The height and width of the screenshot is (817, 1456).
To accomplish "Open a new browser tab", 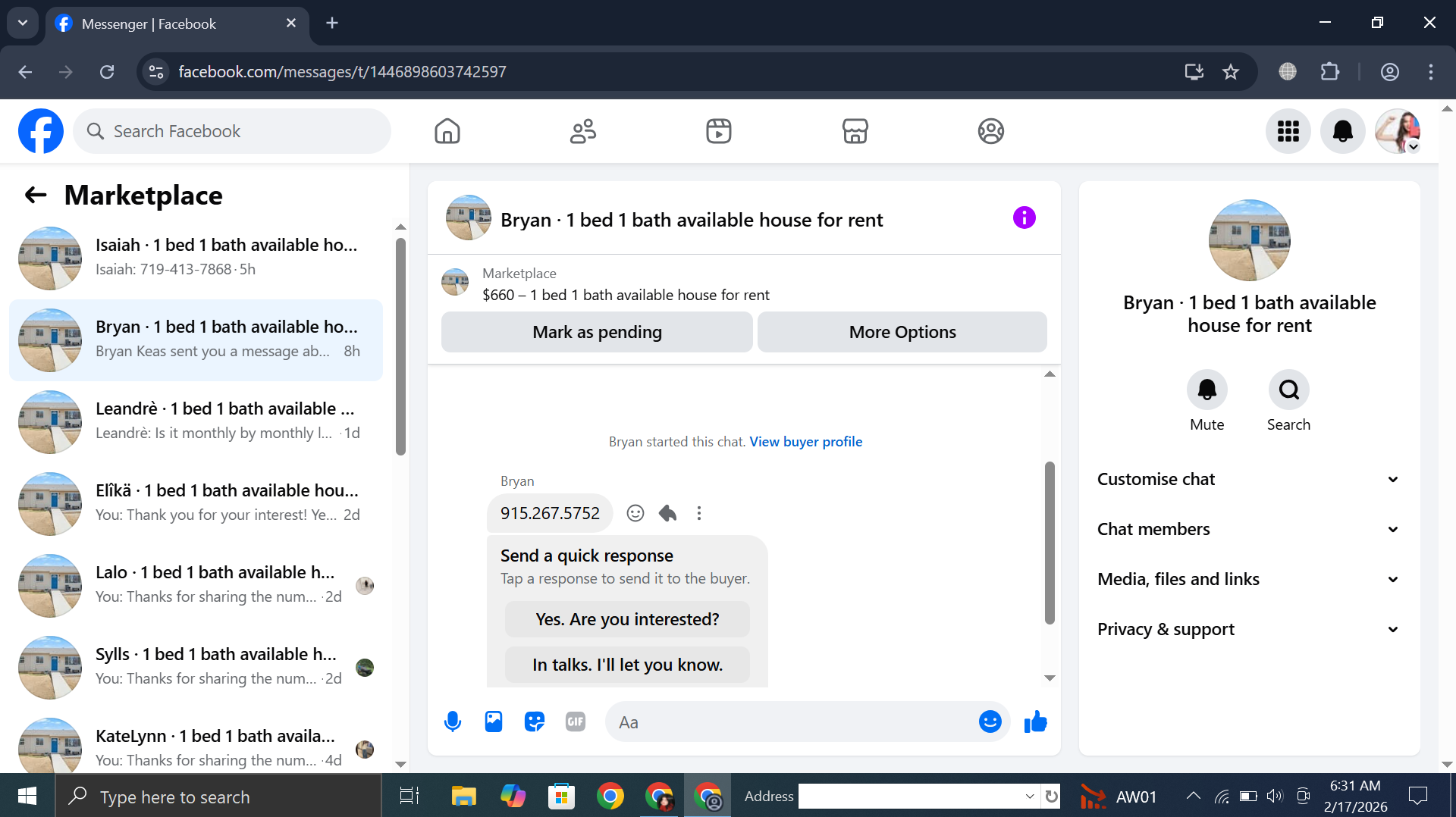I will [x=332, y=23].
